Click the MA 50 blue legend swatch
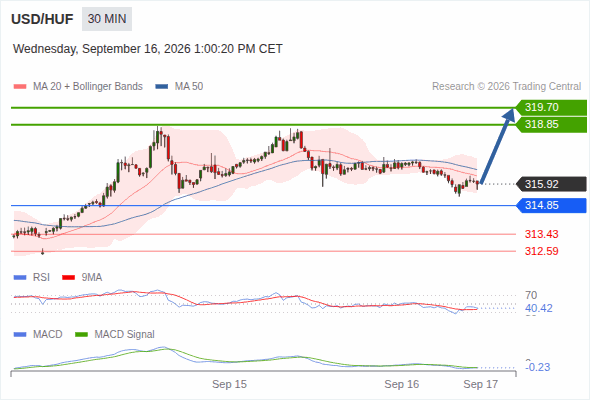Image resolution: width=590 pixels, height=400 pixels. tap(162, 87)
